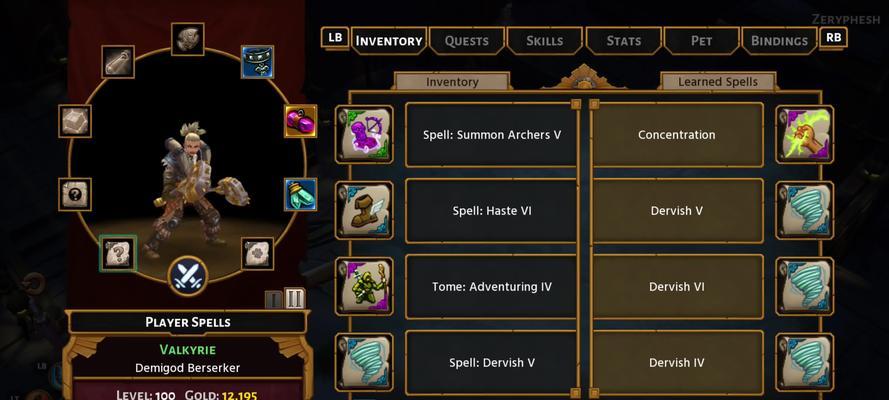The width and height of the screenshot is (889, 400).
Task: Switch to weapon set II
Action: point(294,299)
